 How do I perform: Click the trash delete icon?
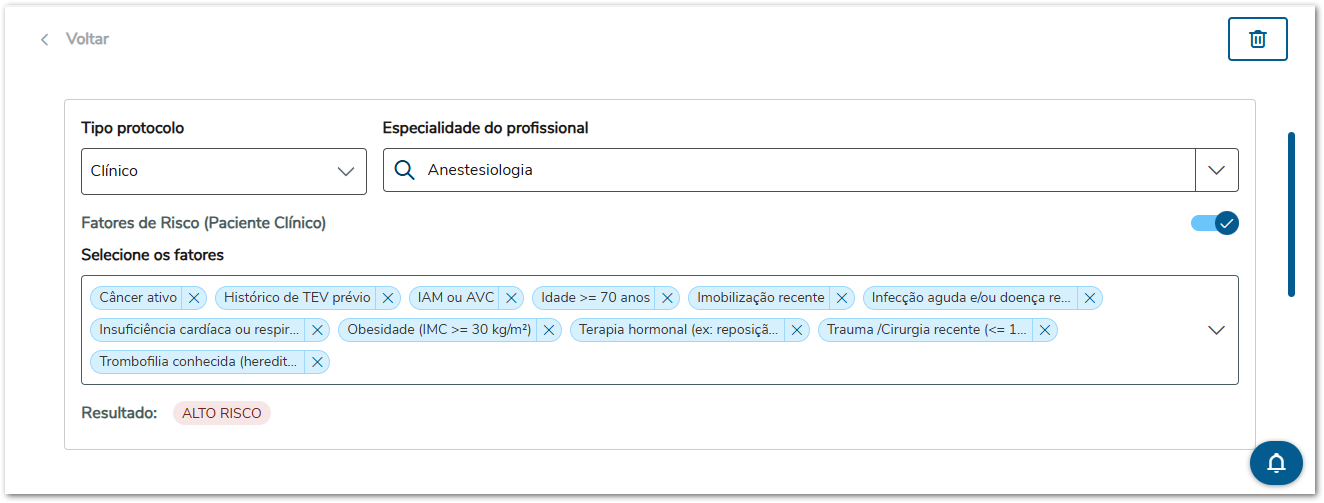(x=1257, y=39)
